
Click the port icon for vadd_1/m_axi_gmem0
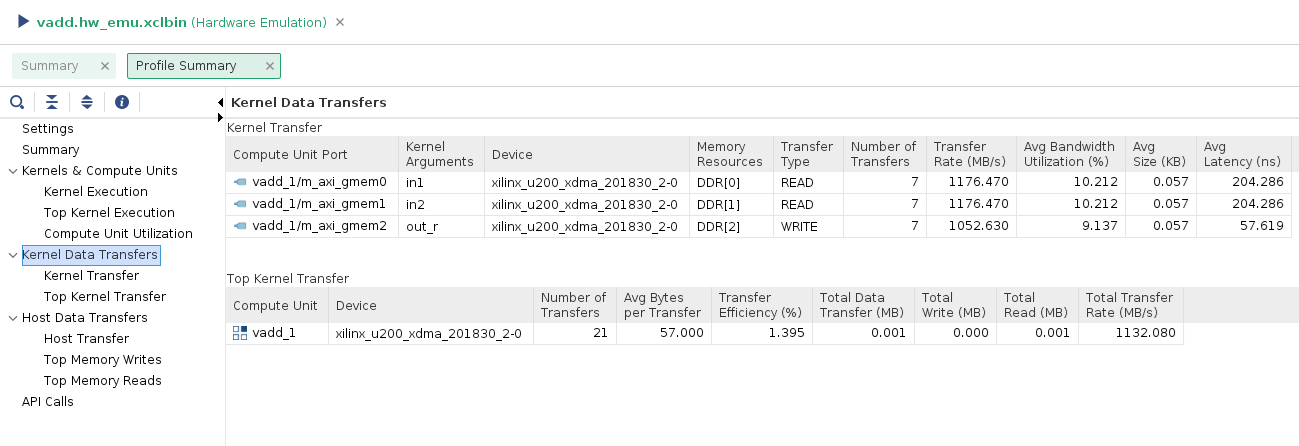240,183
